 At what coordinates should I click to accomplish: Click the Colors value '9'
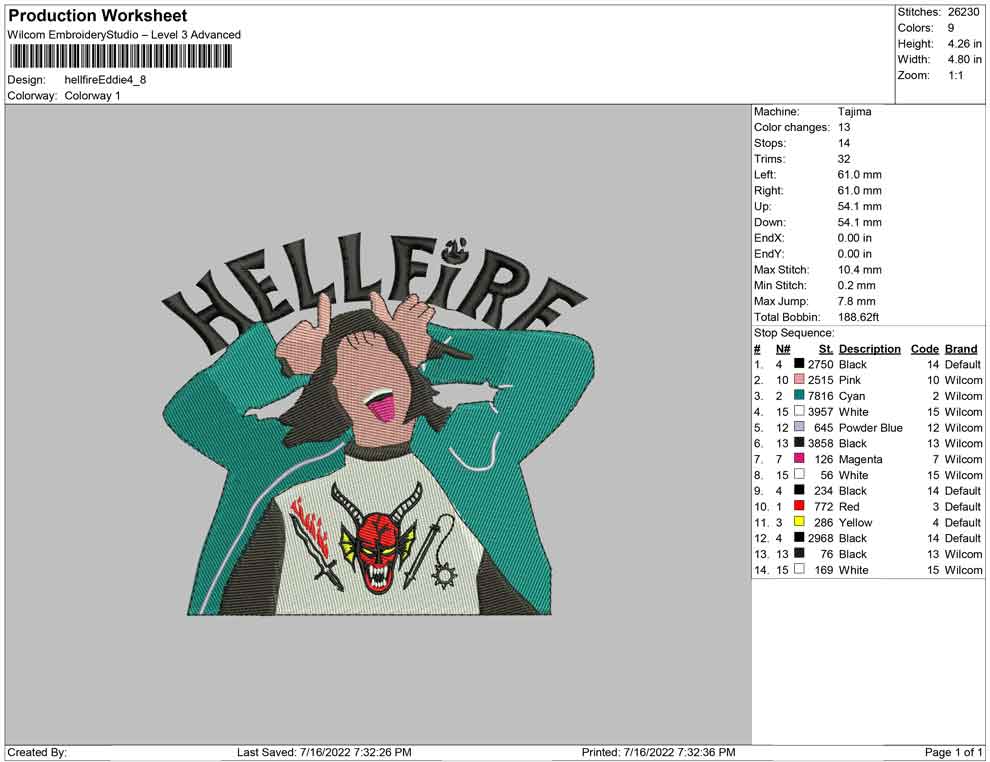pyautogui.click(x=951, y=28)
